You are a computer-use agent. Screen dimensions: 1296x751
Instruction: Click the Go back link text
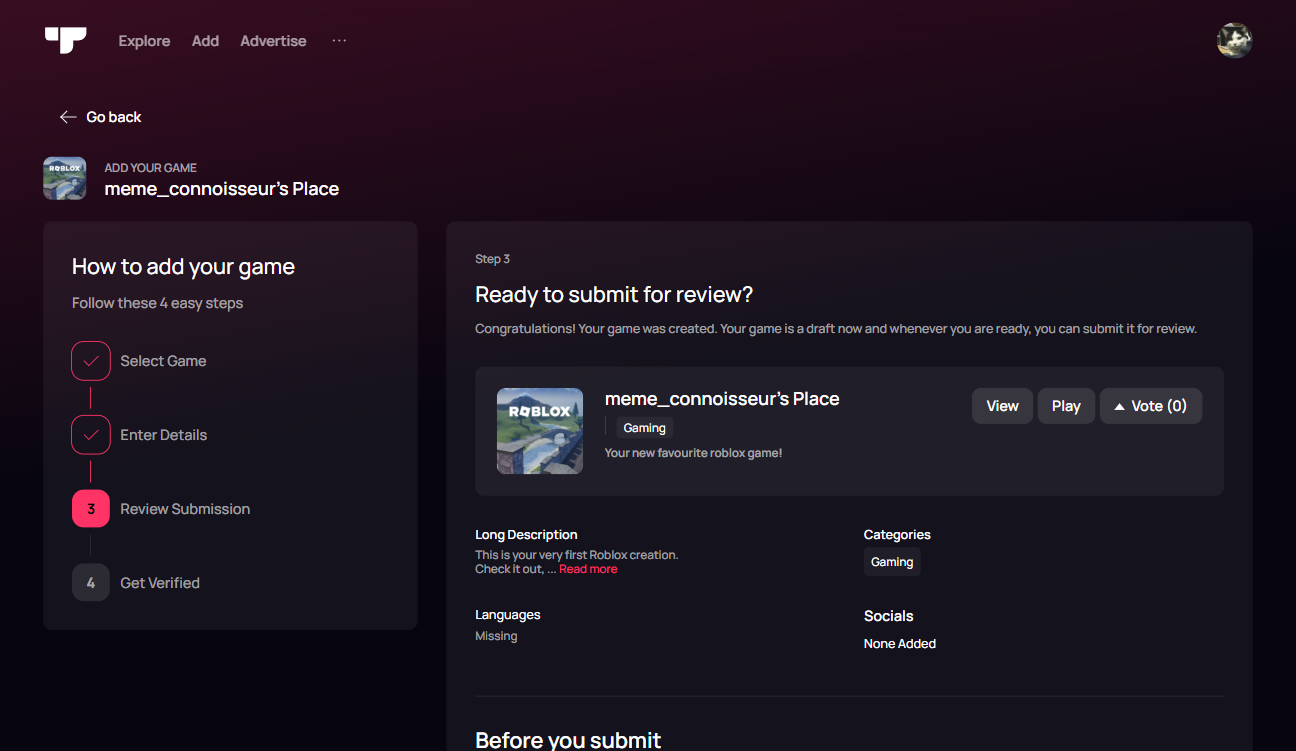[x=114, y=117]
